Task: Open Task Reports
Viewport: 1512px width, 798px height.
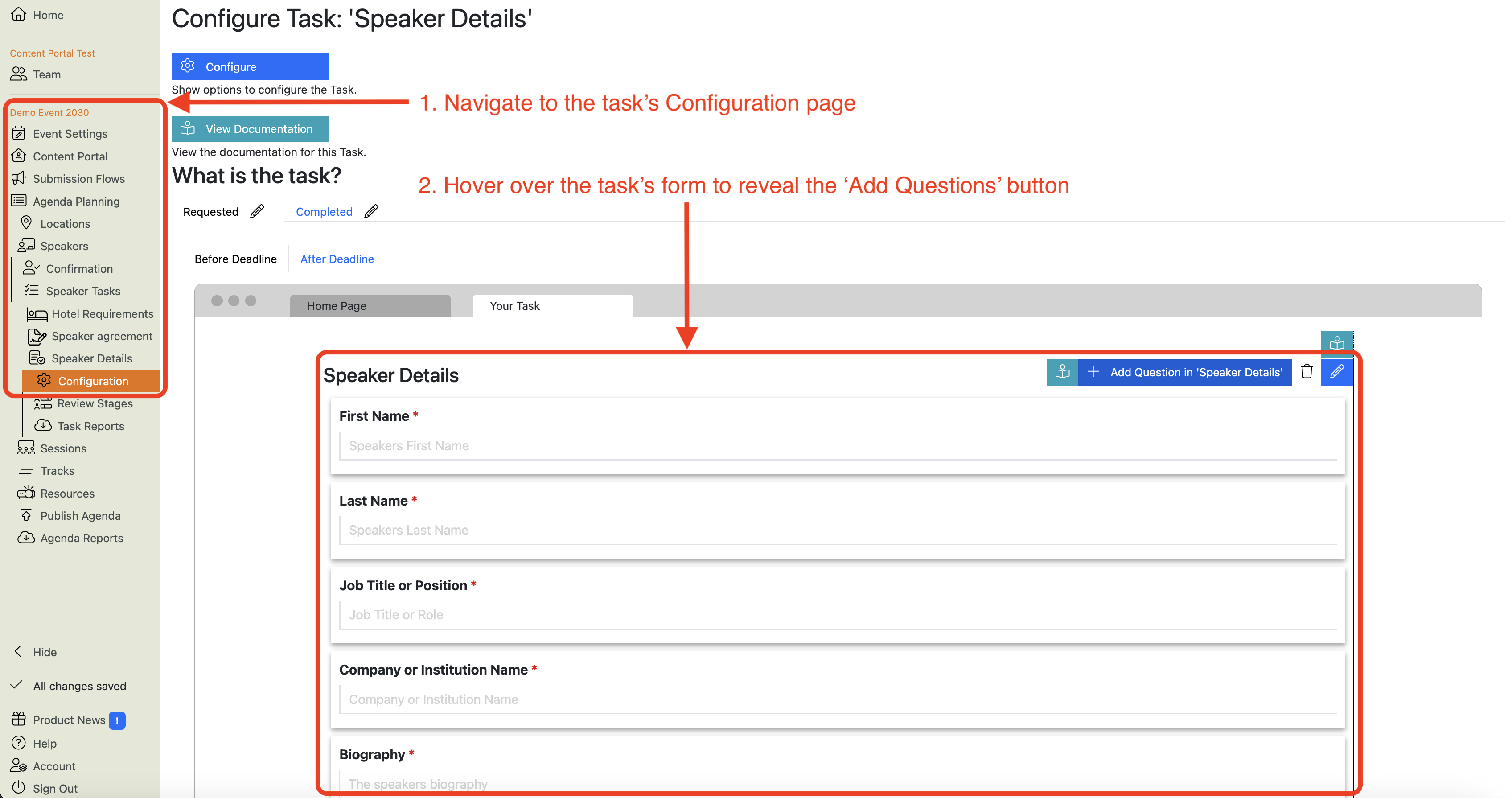Action: pos(79,426)
